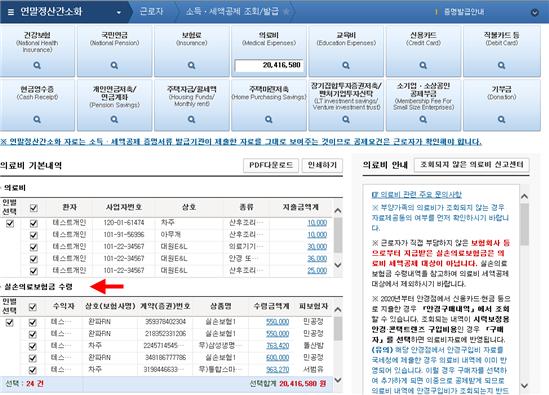Search 교육비 data with magnifier icon

pos(346,65)
